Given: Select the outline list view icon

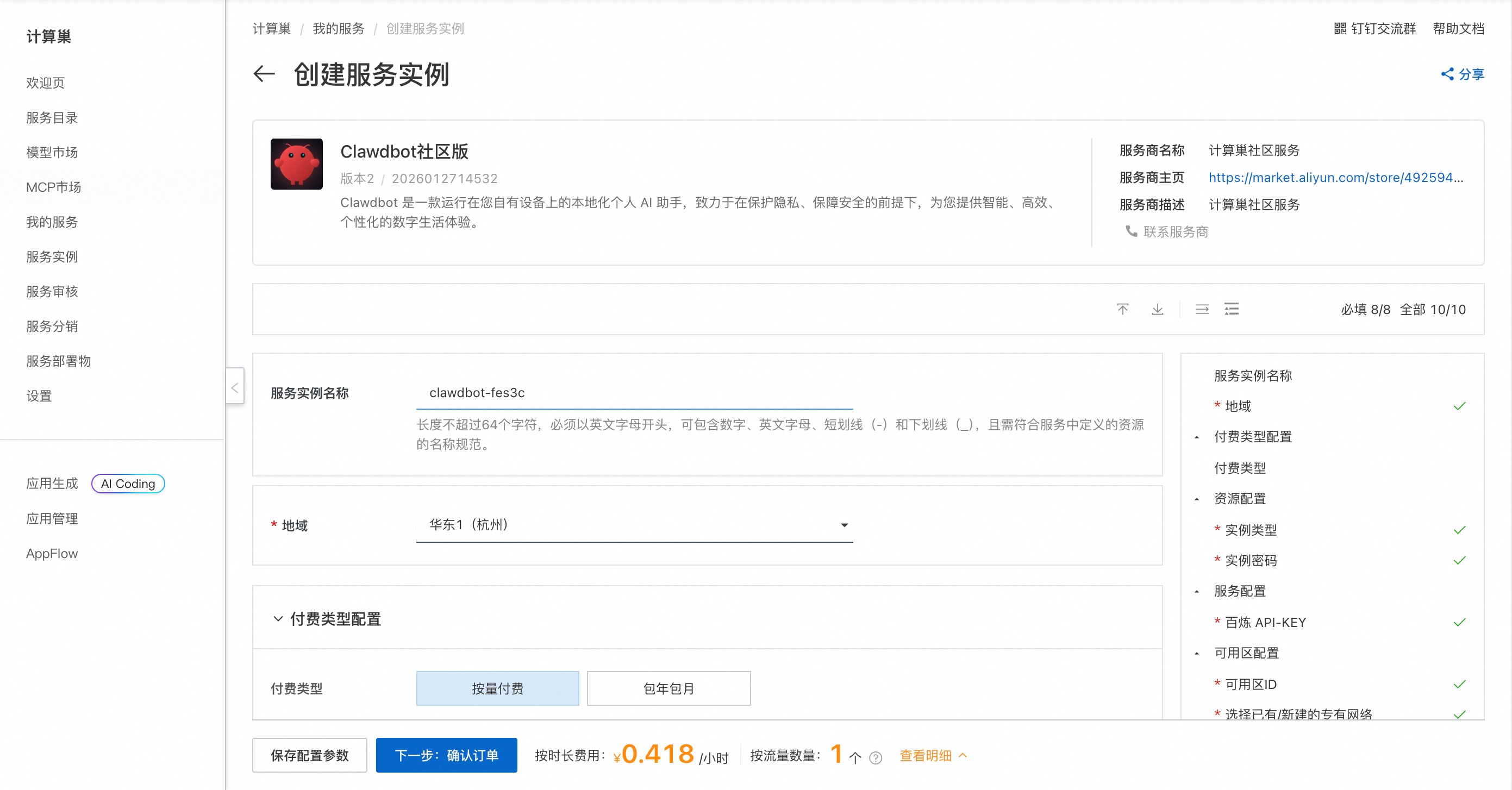Looking at the screenshot, I should (x=1232, y=309).
